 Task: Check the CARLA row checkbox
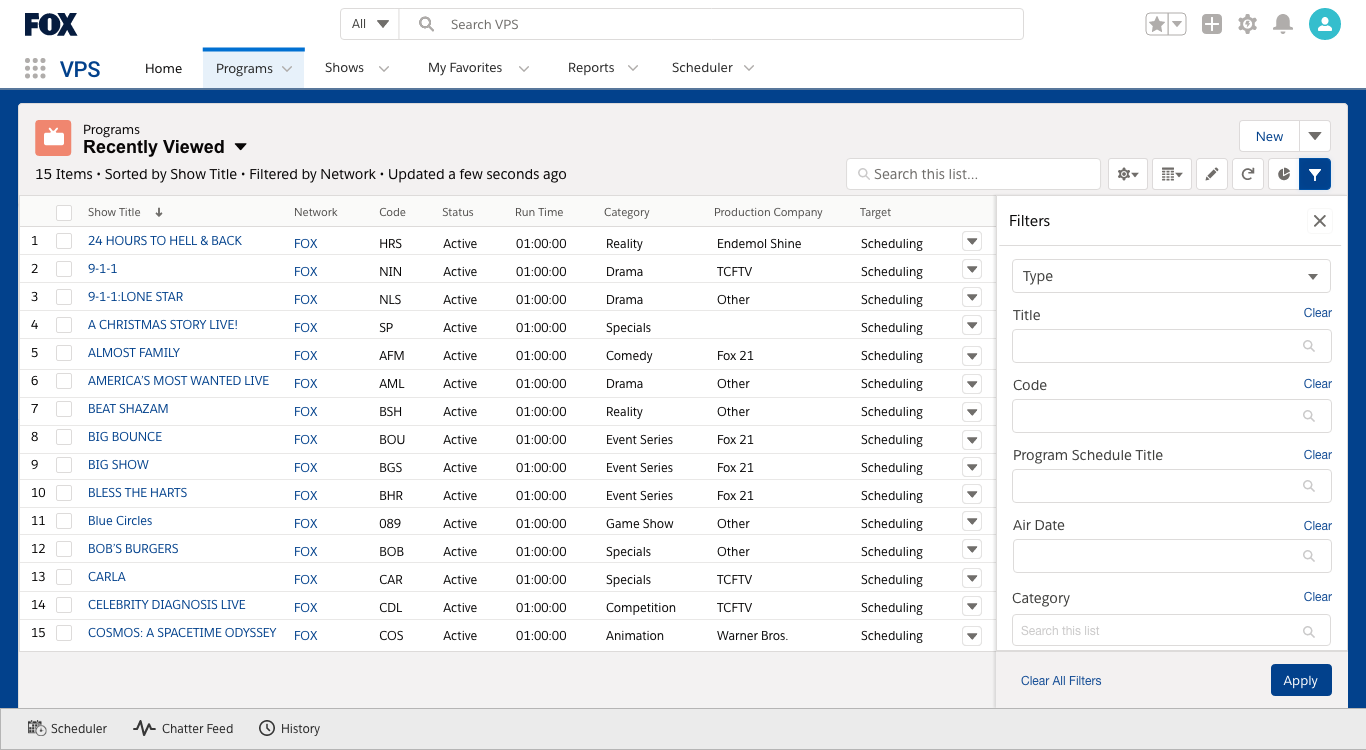click(x=64, y=577)
